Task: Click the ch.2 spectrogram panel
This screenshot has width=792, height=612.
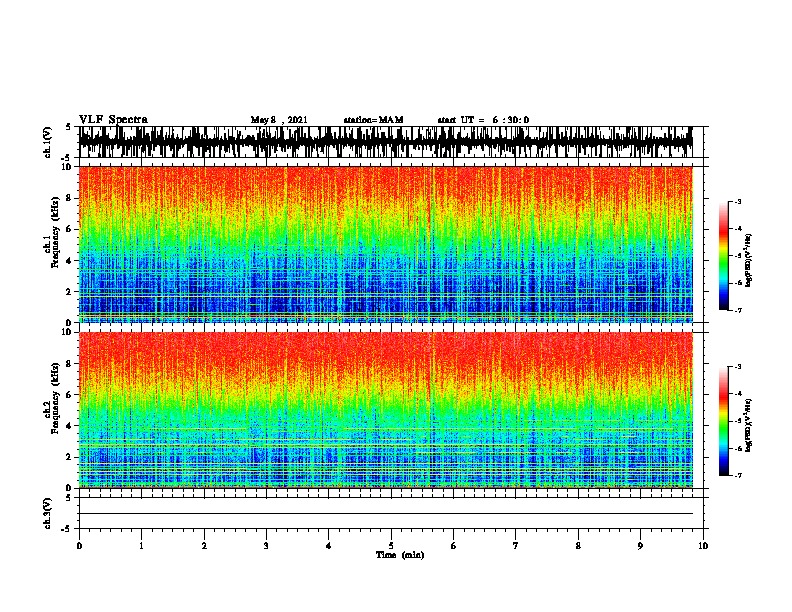Action: click(385, 410)
